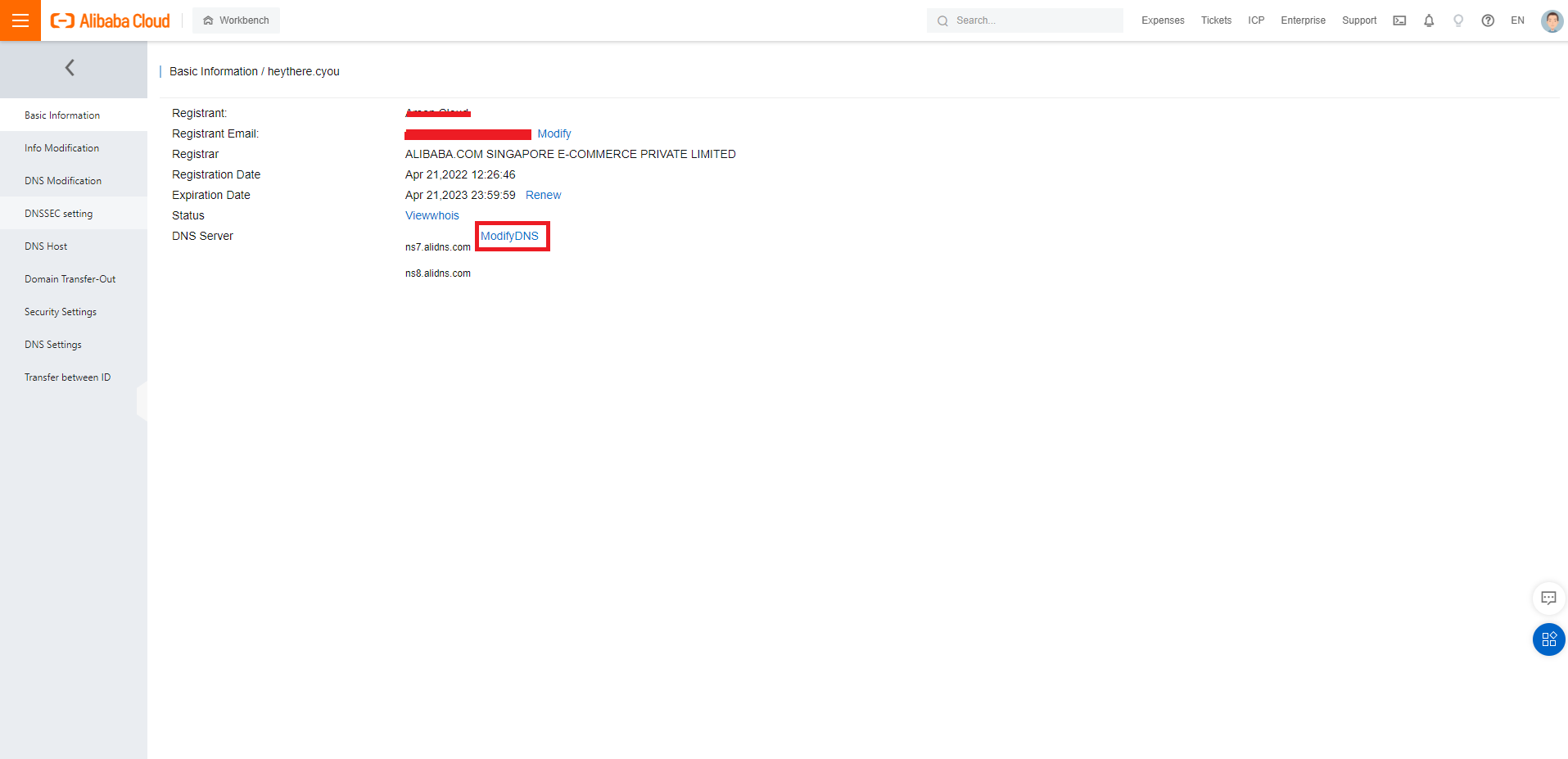Open the Workbench home button

tap(236, 20)
